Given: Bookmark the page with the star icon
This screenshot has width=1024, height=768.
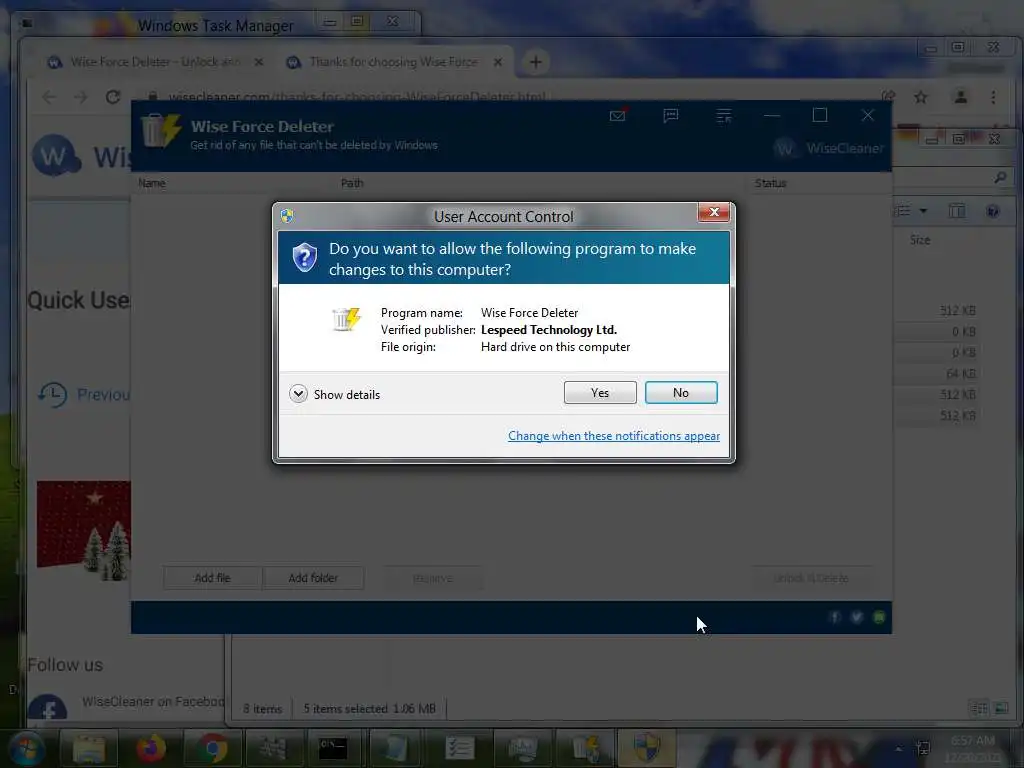Looking at the screenshot, I should coord(921,97).
